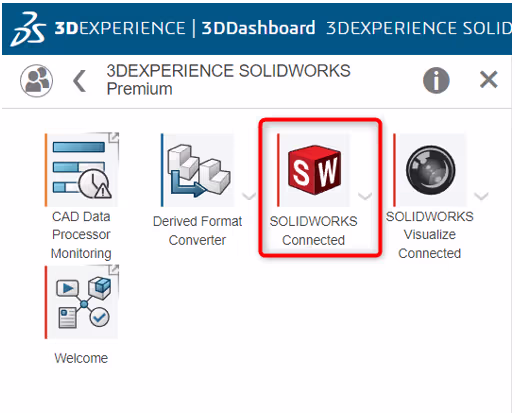Click the 'CAD Data Processor Monitoring' label

81,235
